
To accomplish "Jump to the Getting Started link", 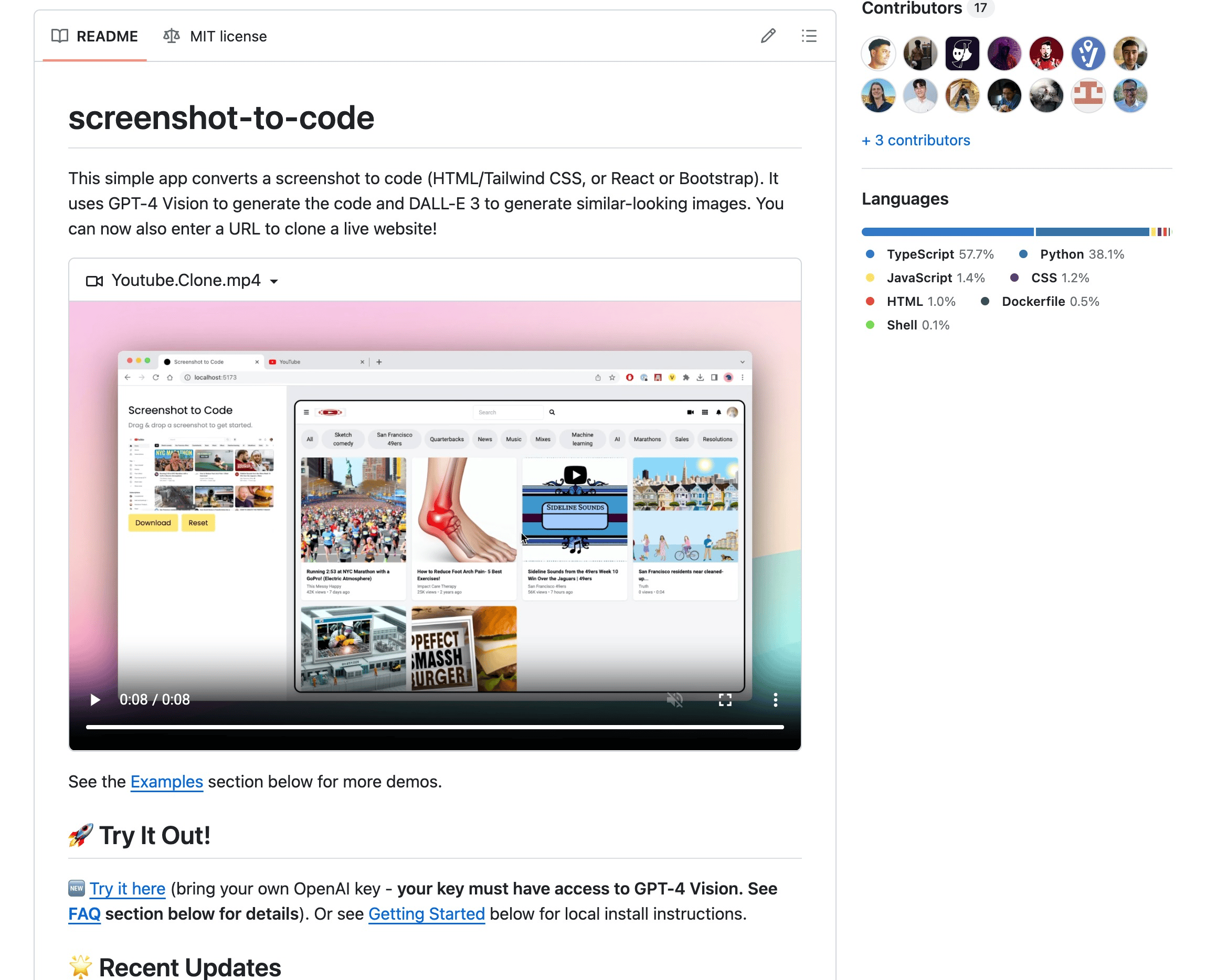I will (427, 914).
